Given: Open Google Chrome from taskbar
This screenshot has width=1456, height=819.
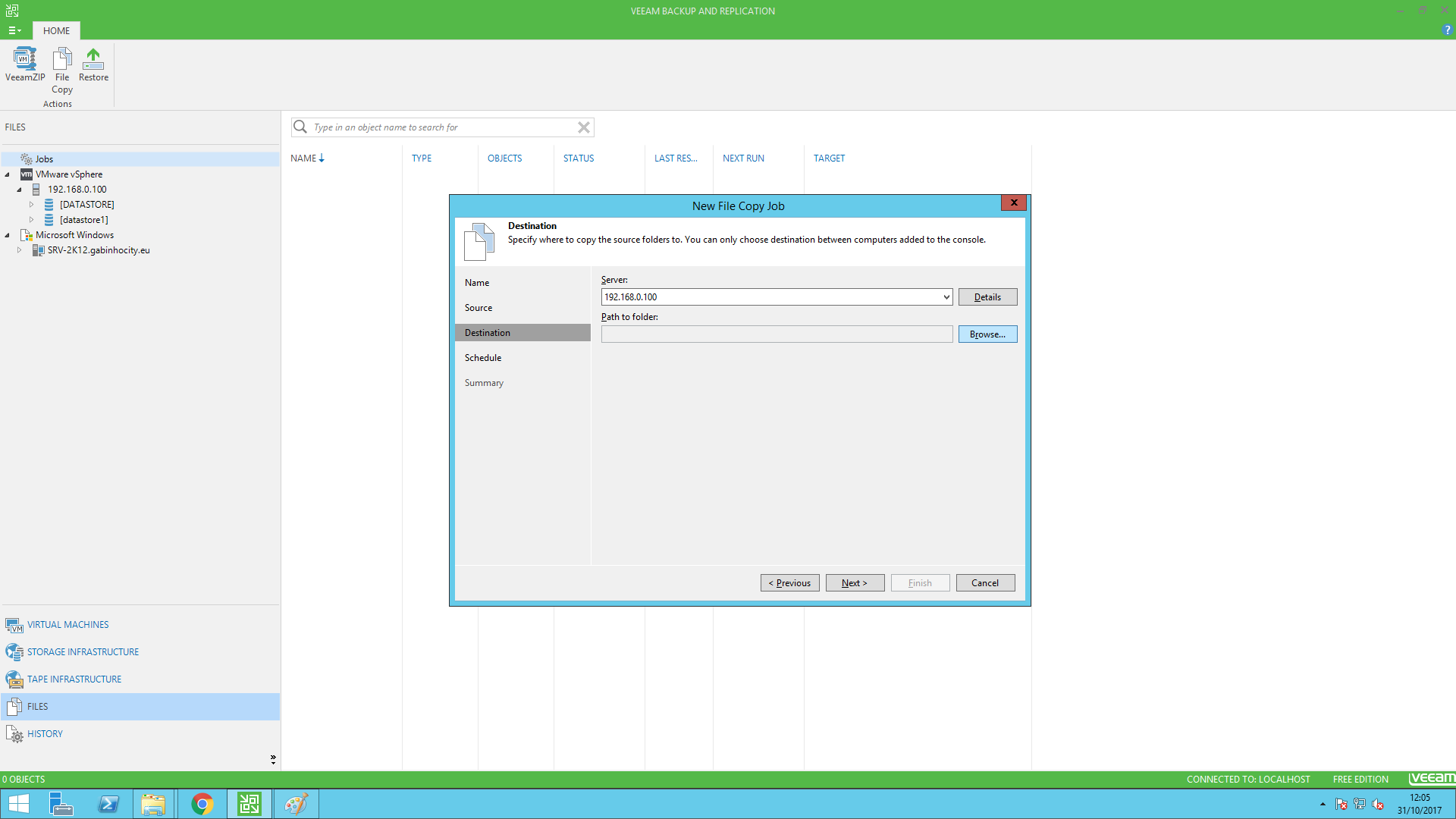Looking at the screenshot, I should [202, 804].
